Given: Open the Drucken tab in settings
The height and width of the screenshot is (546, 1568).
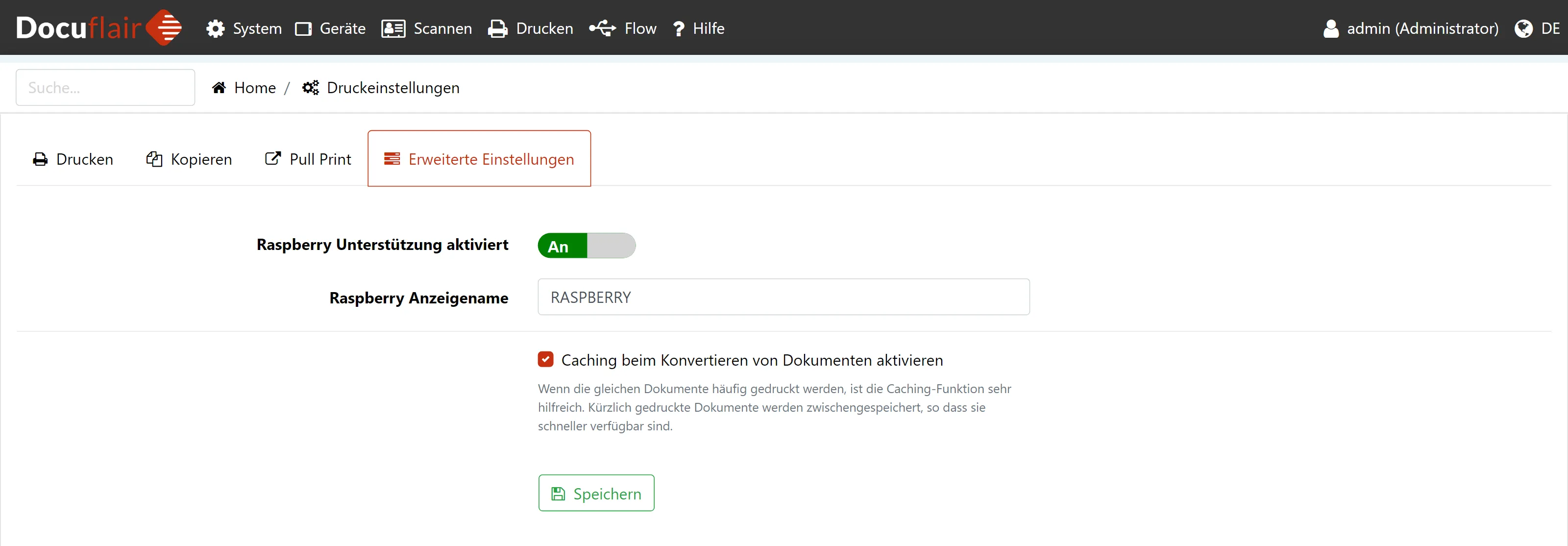Looking at the screenshot, I should pos(73,159).
